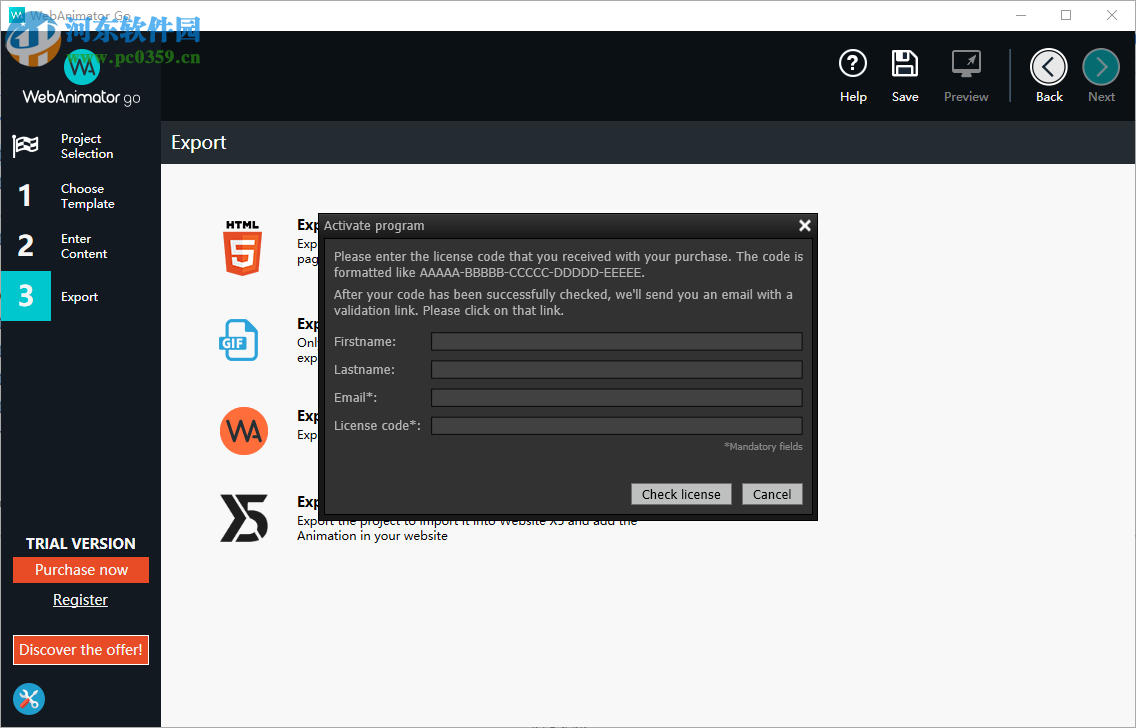1136x728 pixels.
Task: Focus the License code input field
Action: click(x=616, y=426)
